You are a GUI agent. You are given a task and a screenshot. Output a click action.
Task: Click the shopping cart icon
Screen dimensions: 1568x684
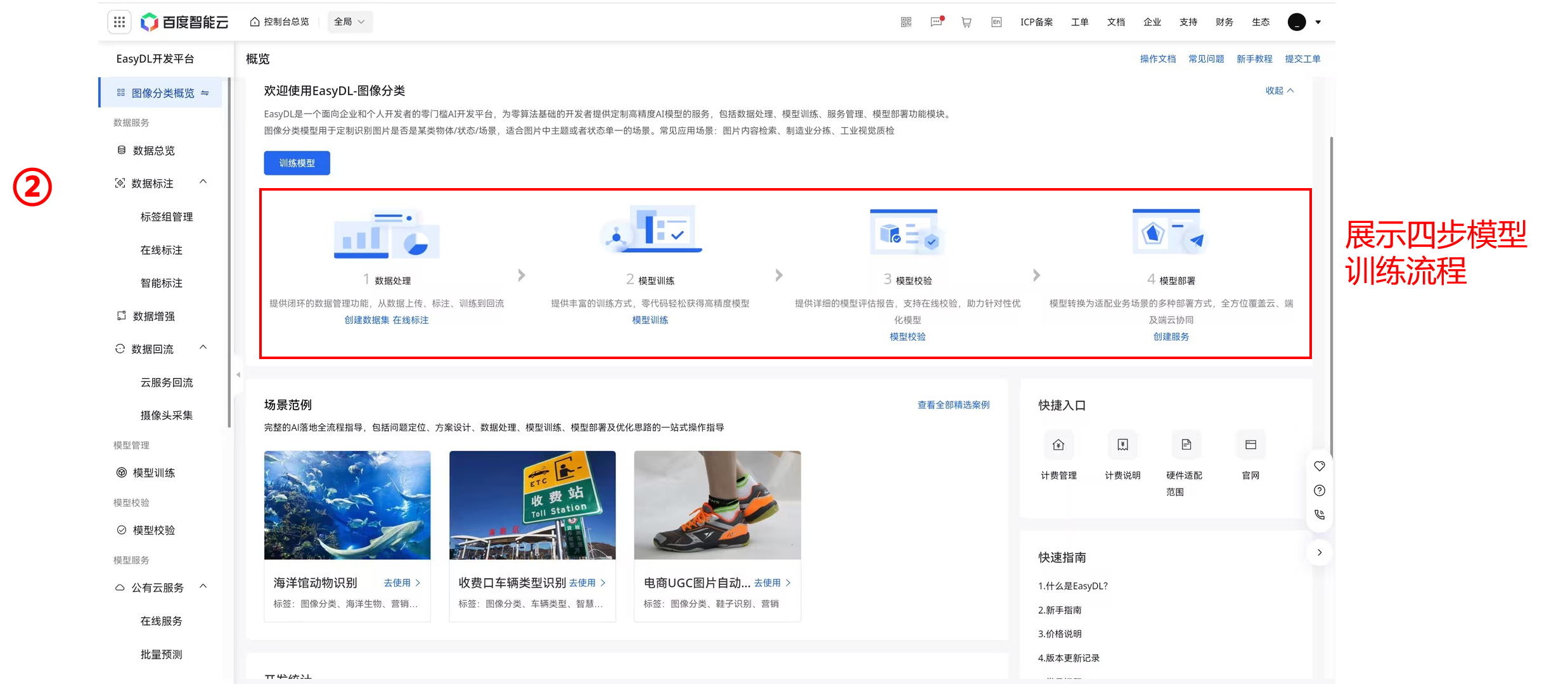(x=966, y=22)
